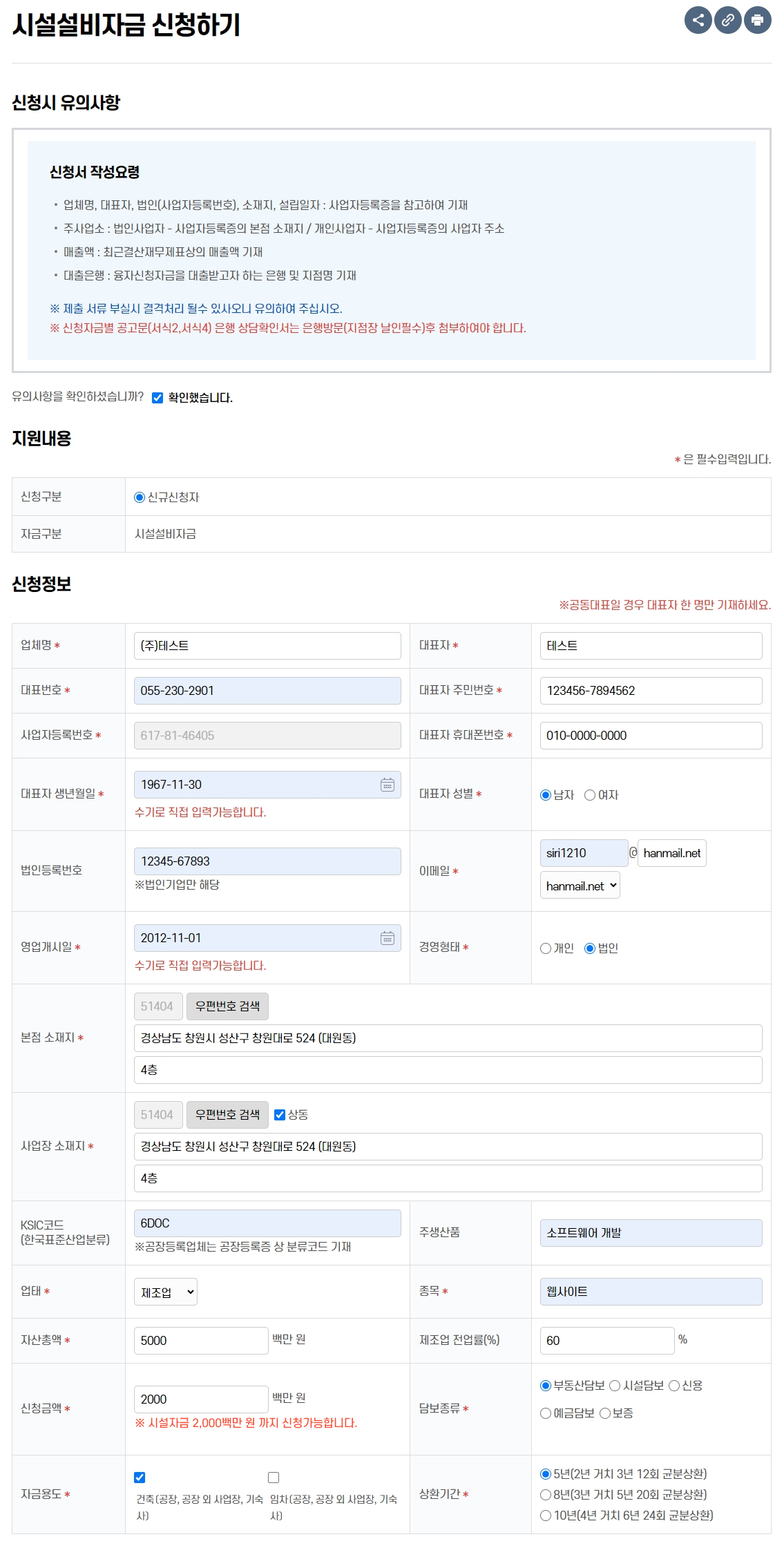The height and width of the screenshot is (1548, 784).
Task: Choose the 10년 repayment period option
Action: pos(546,1516)
